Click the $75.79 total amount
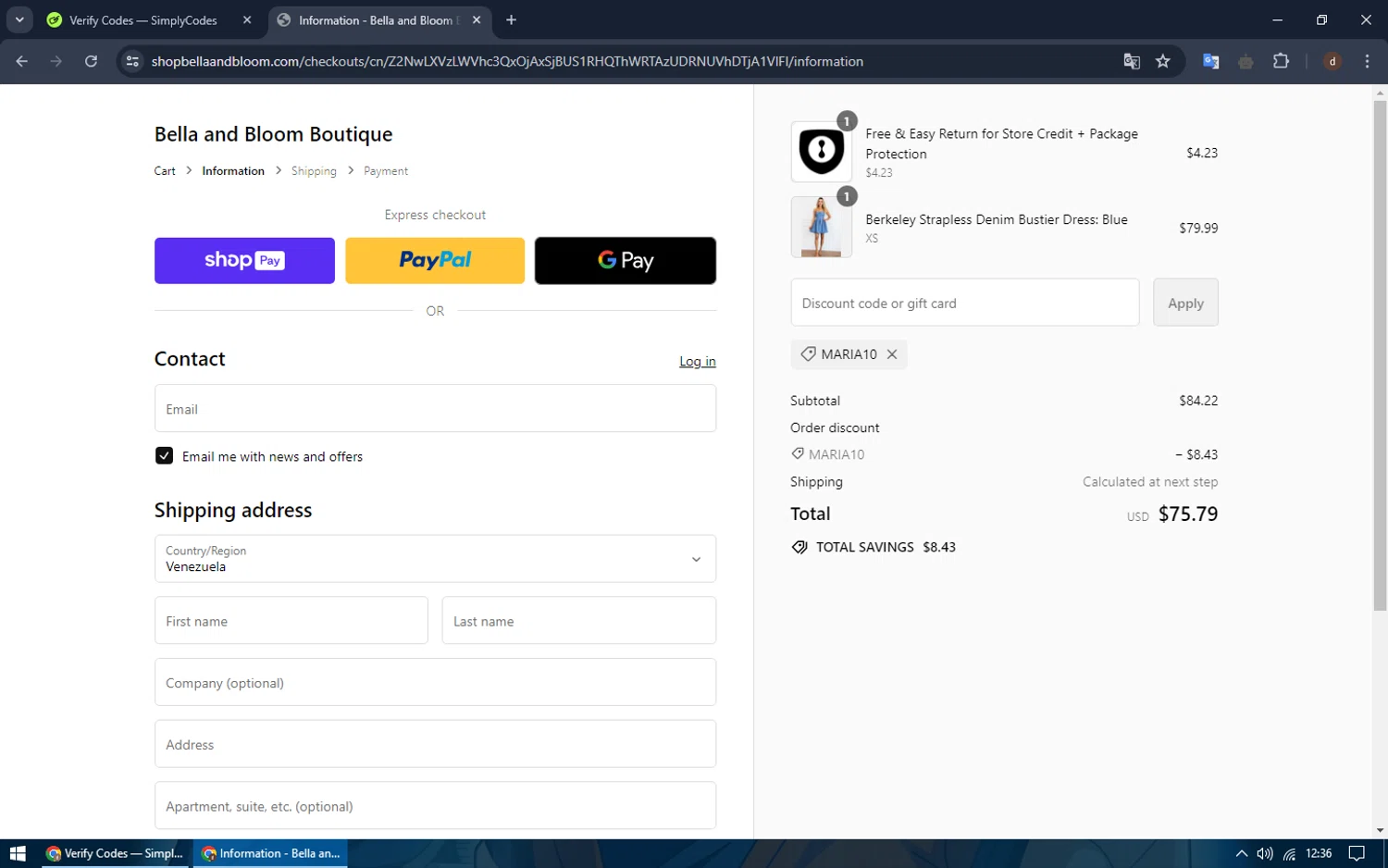The height and width of the screenshot is (868, 1388). click(x=1188, y=515)
